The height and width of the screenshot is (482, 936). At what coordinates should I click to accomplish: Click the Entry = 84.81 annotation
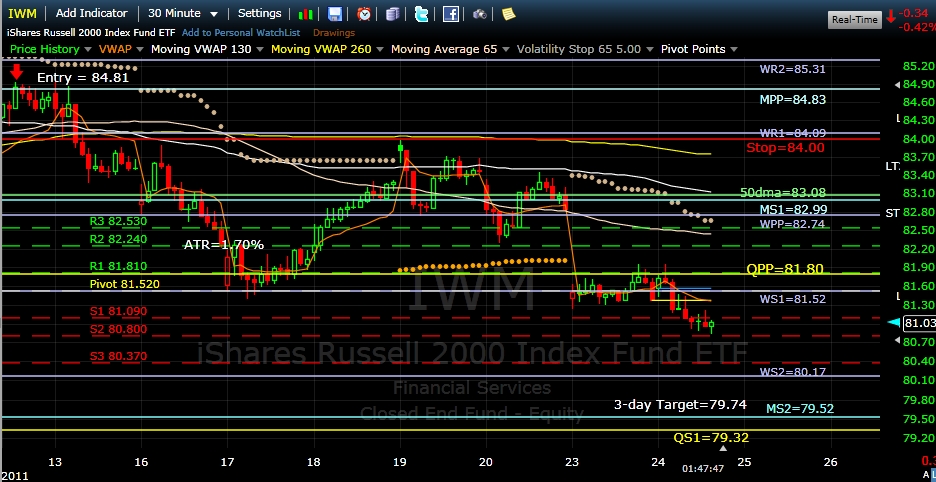82,77
